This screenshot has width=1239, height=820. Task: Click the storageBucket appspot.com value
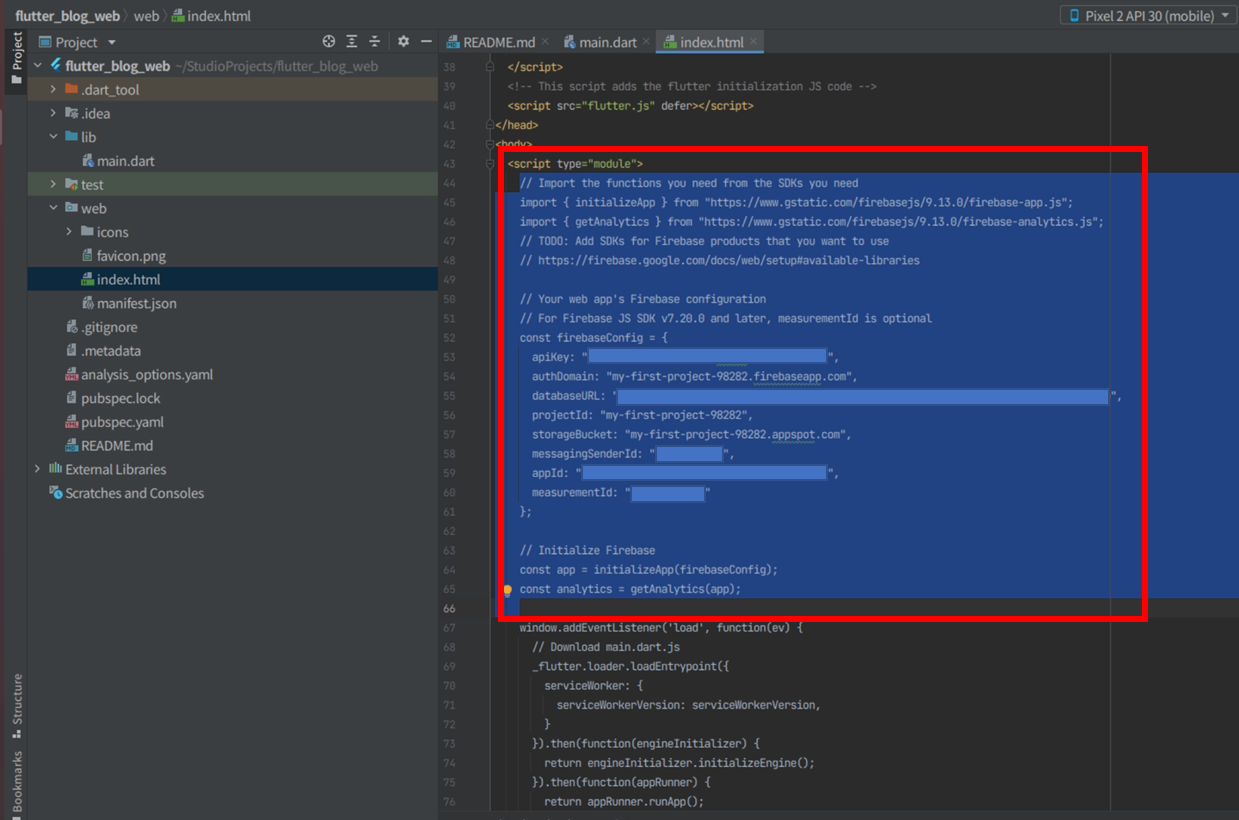tap(734, 434)
